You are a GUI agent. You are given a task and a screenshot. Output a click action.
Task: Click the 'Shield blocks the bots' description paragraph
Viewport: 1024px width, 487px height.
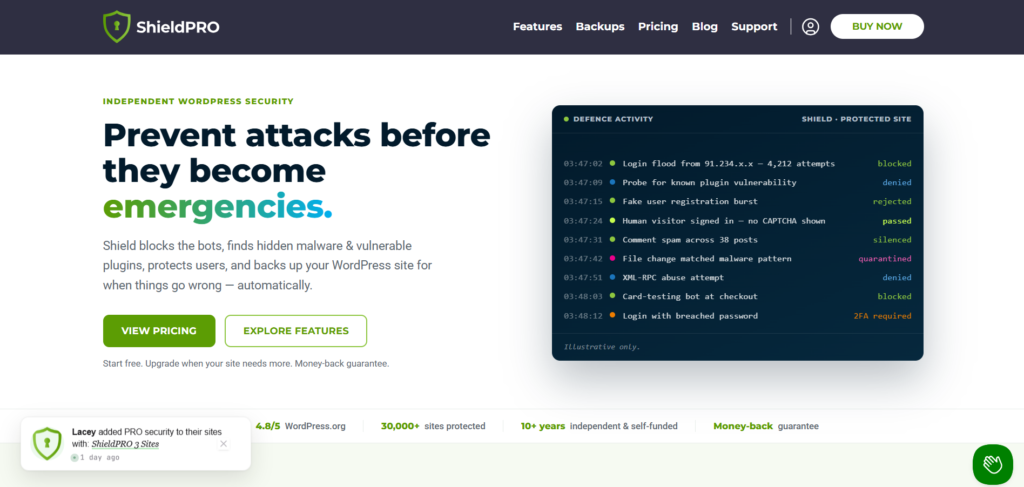click(268, 266)
